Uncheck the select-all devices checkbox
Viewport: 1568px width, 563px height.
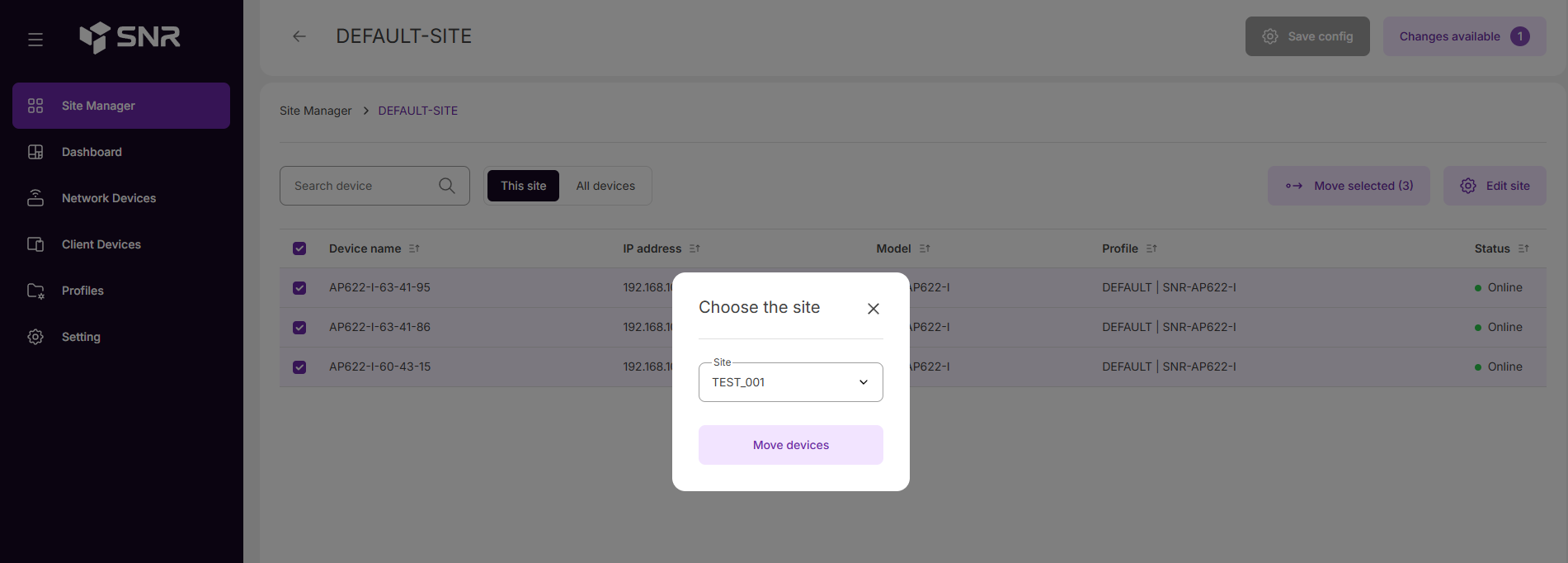299,248
